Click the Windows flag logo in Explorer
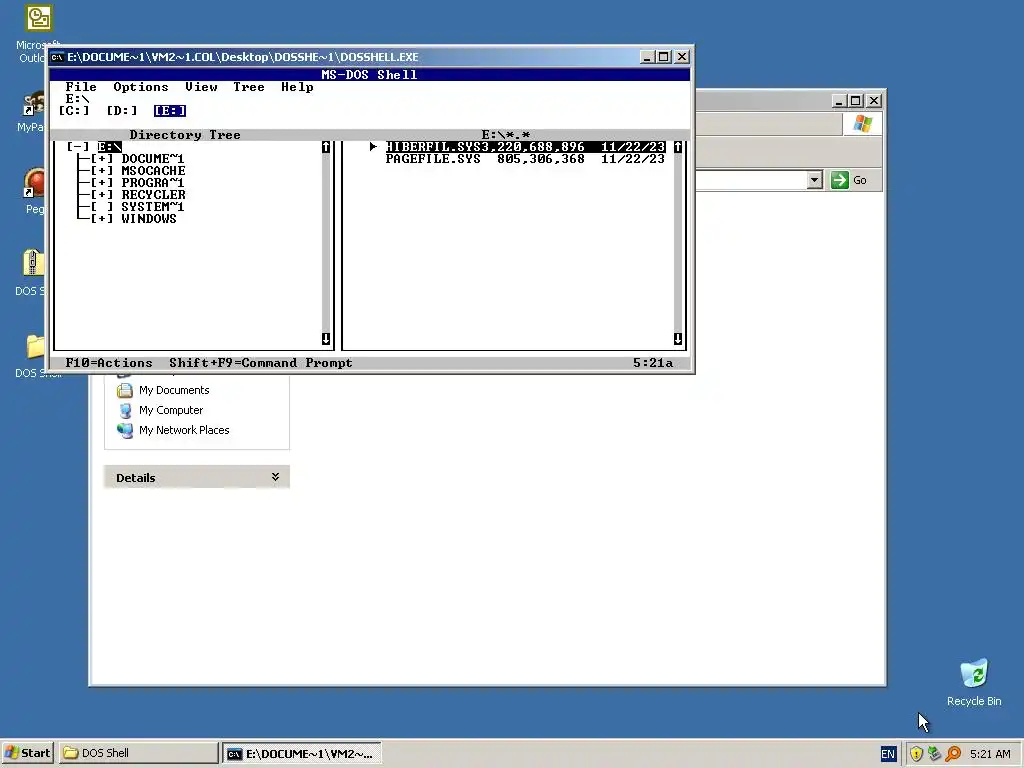 pos(862,123)
